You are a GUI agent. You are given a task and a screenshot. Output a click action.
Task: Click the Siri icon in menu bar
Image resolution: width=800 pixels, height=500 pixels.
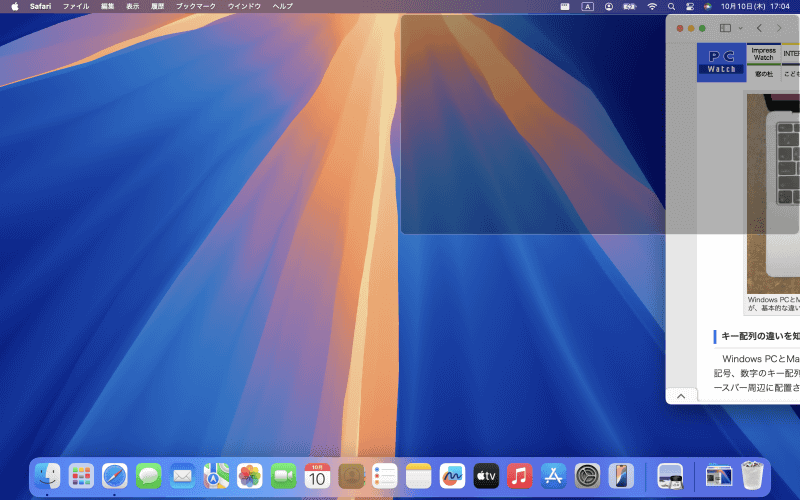click(708, 7)
